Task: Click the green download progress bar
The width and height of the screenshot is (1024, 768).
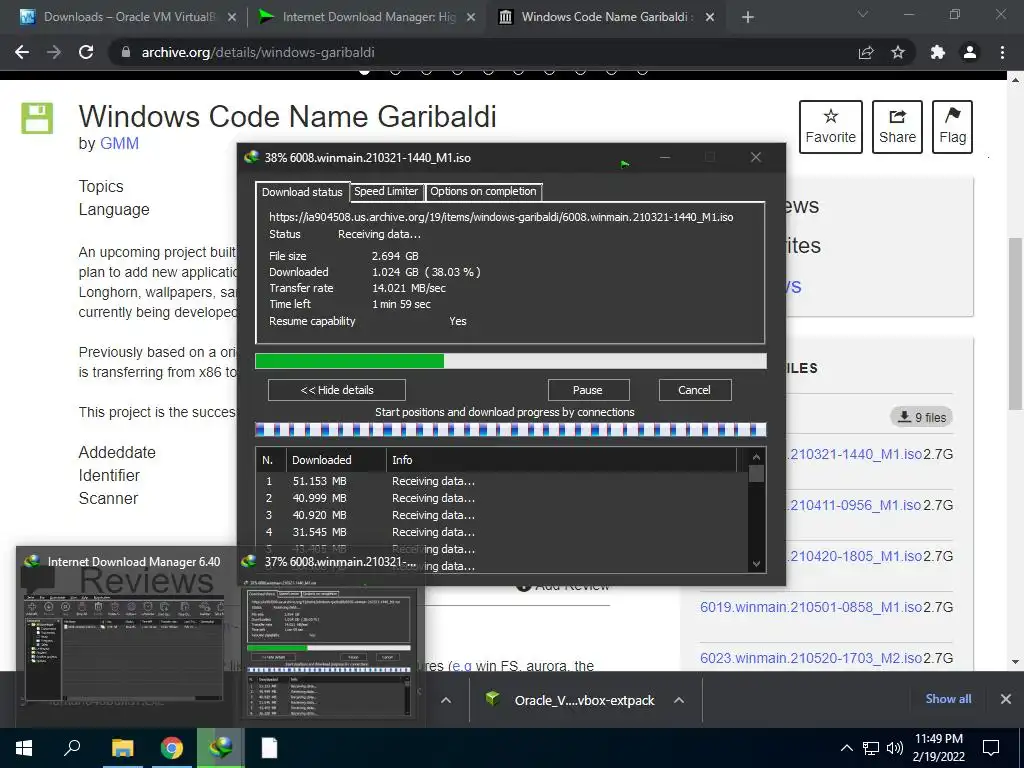Action: point(511,361)
